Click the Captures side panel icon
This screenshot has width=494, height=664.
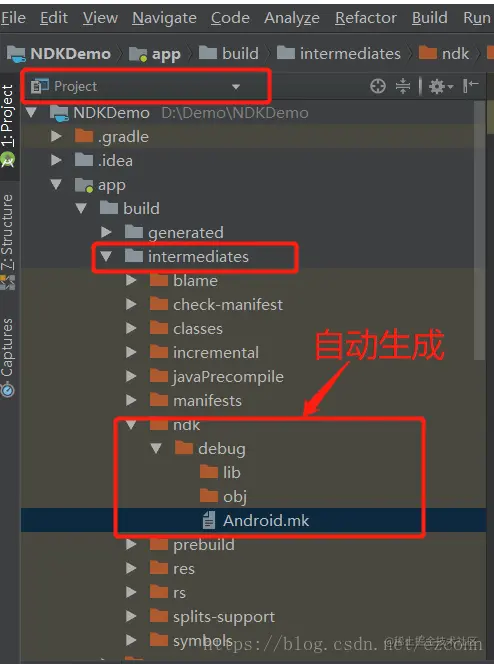point(8,389)
